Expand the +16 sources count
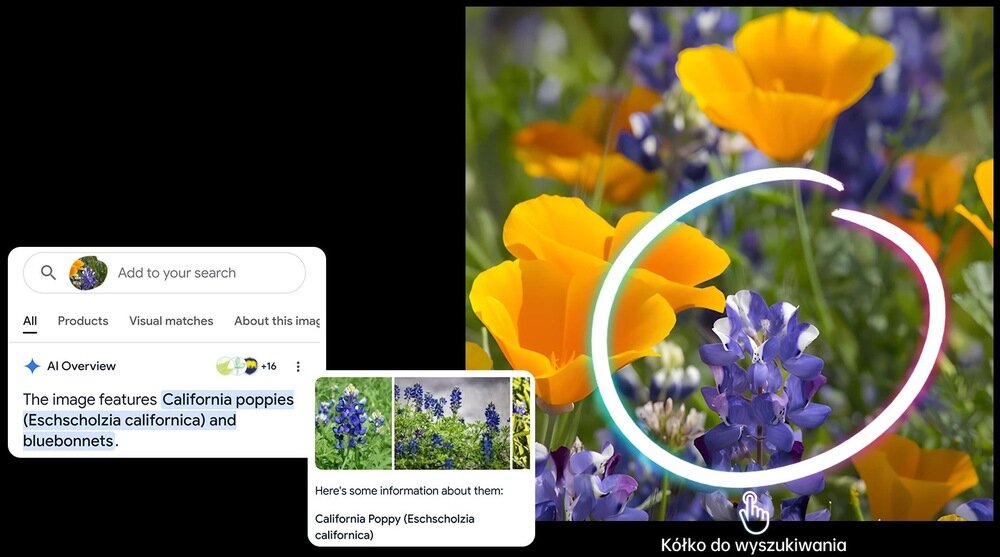 point(269,366)
